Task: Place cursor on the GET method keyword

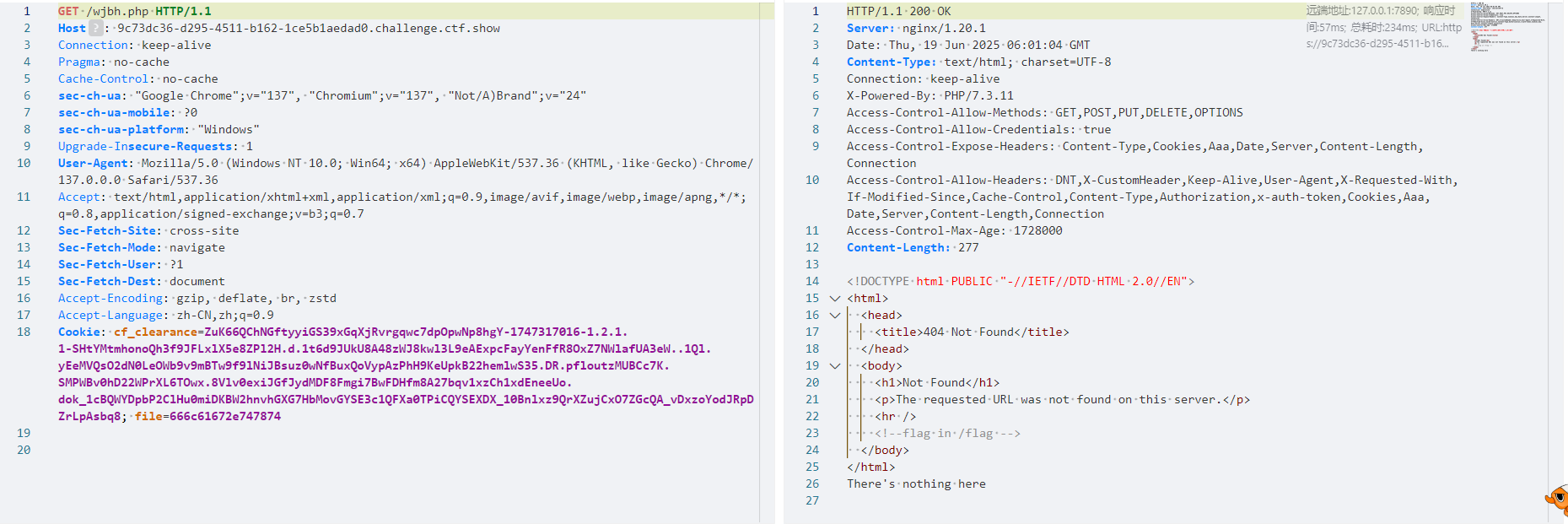Action: [68, 11]
